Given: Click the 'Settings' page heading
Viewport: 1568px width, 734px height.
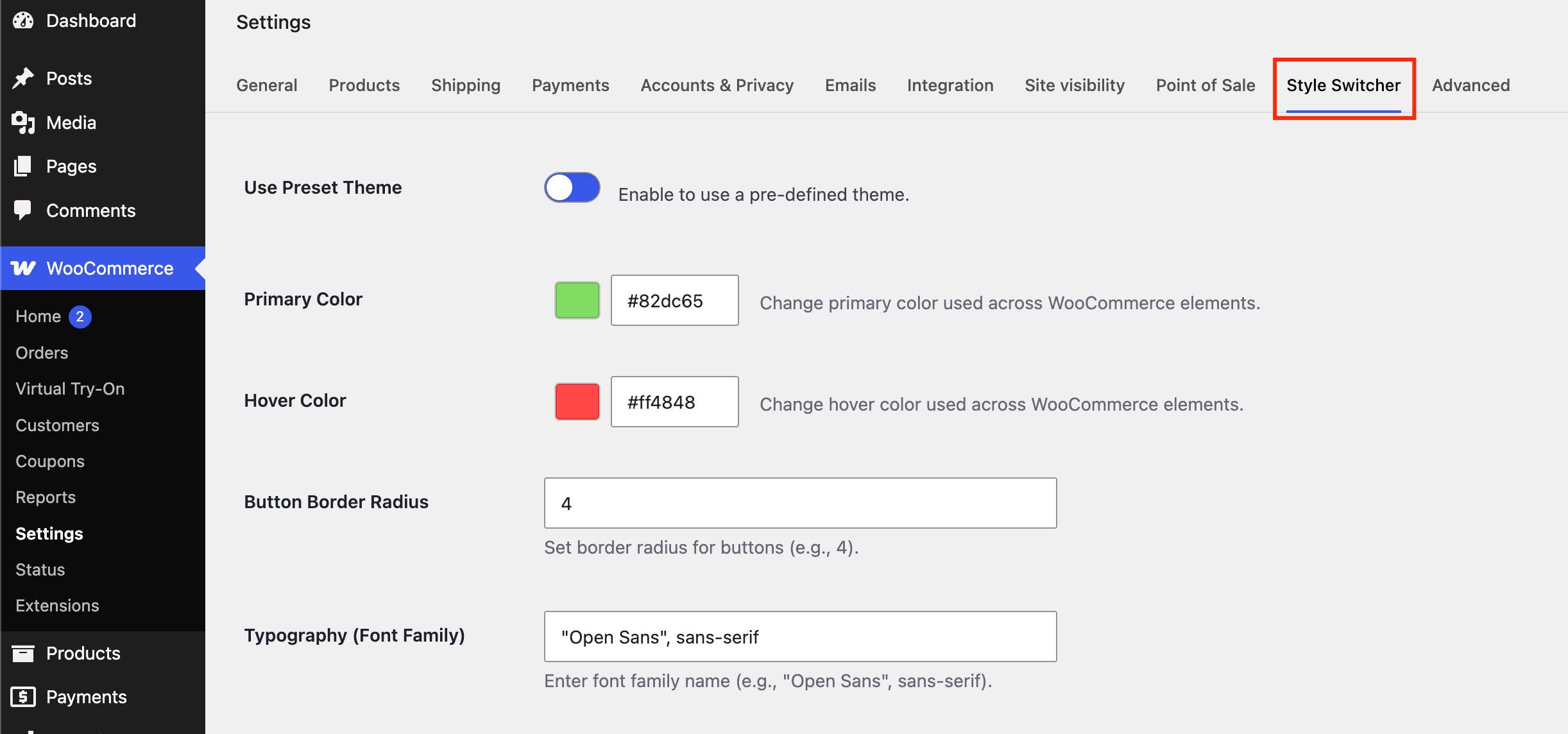Looking at the screenshot, I should (x=273, y=22).
